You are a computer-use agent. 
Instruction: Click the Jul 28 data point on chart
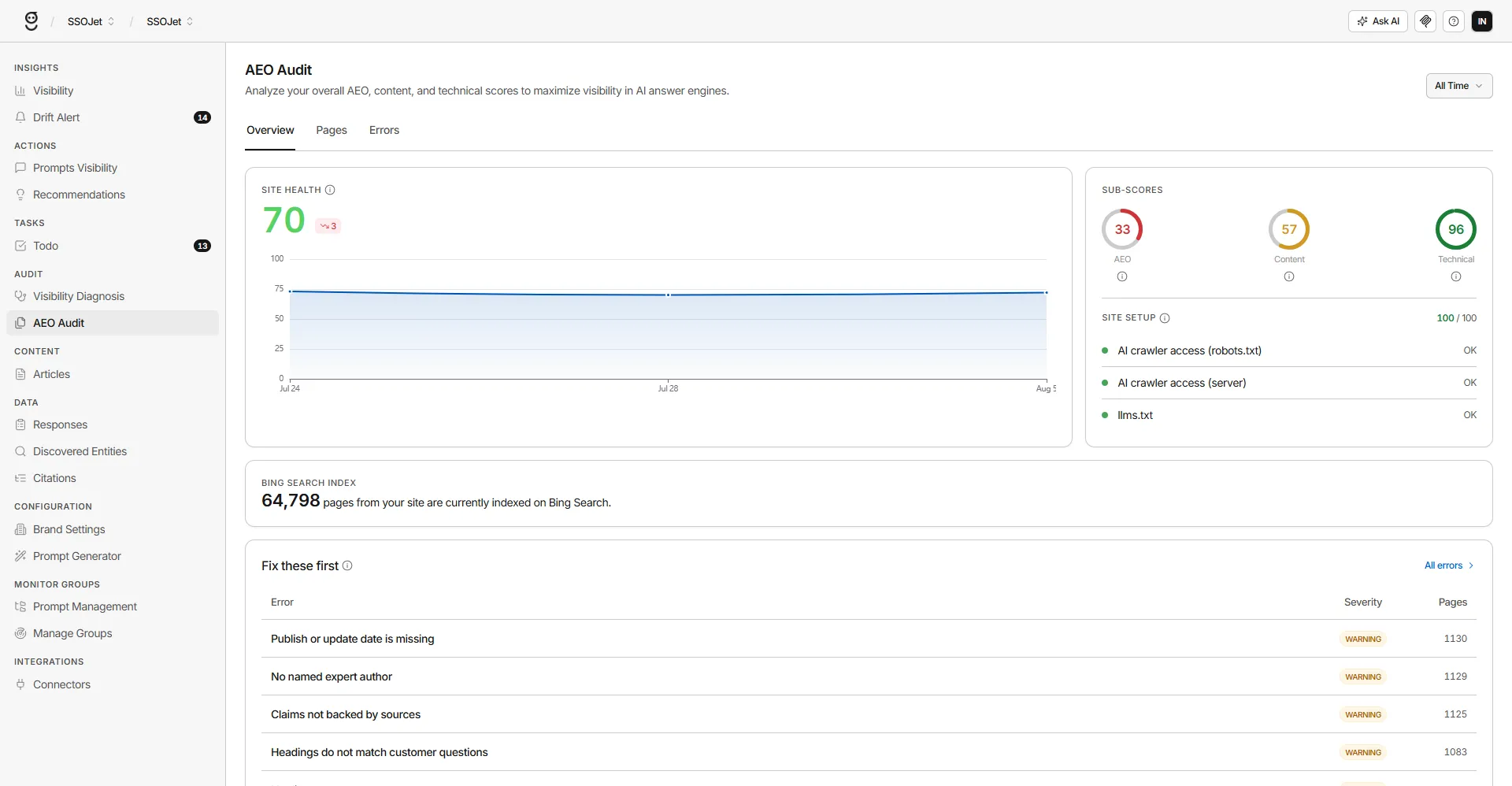tap(669, 295)
